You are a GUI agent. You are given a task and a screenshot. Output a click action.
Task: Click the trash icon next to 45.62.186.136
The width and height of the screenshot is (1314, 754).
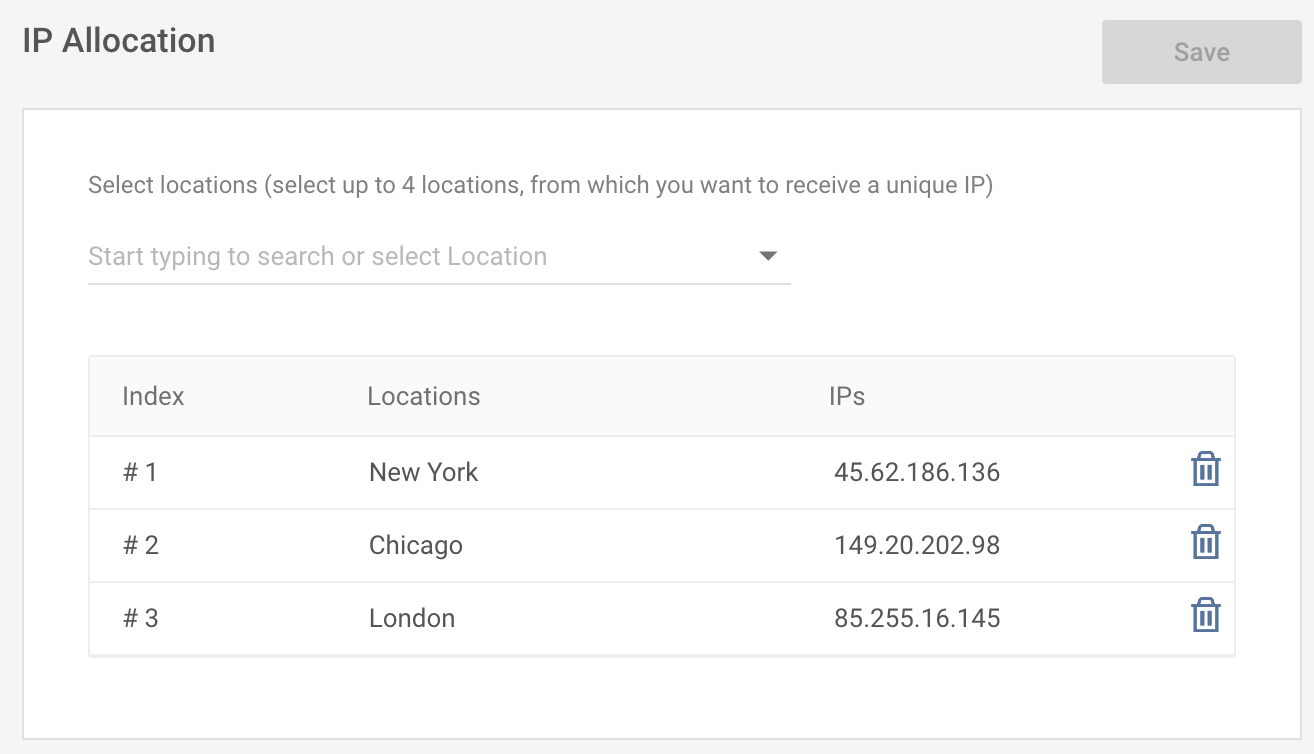pyautogui.click(x=1205, y=469)
